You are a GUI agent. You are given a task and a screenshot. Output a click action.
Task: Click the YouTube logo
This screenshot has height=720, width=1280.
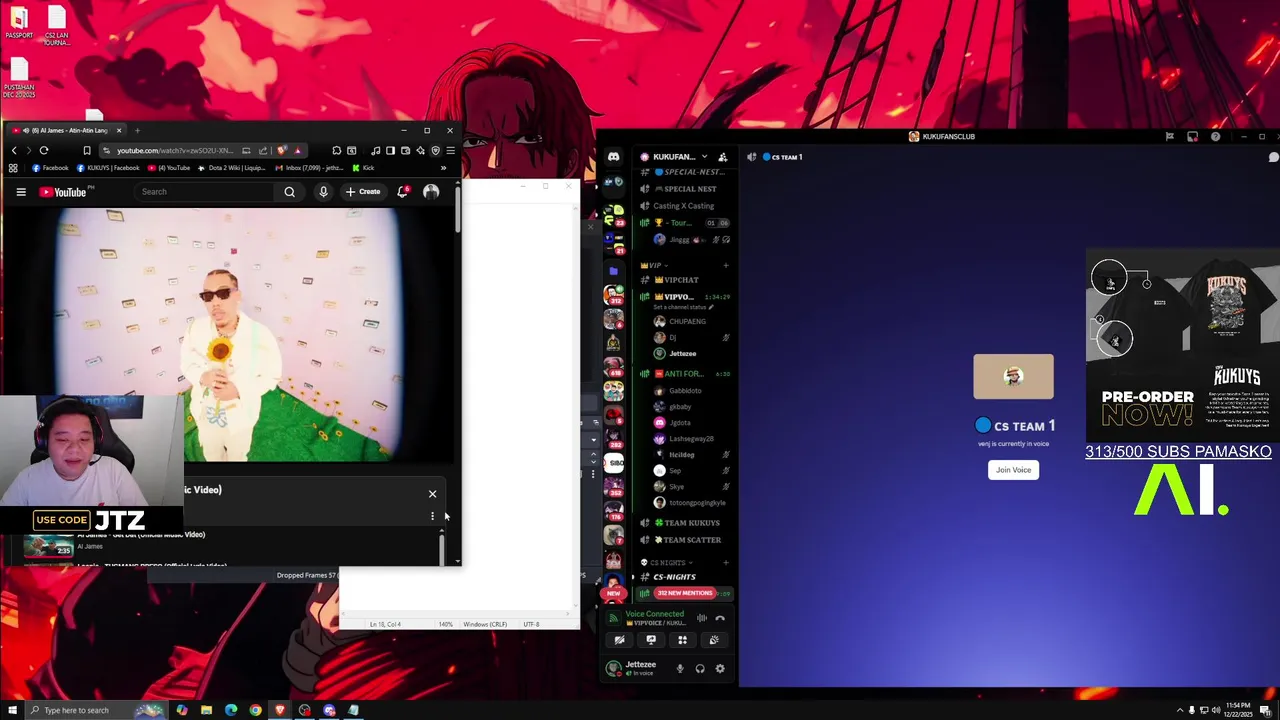click(63, 192)
